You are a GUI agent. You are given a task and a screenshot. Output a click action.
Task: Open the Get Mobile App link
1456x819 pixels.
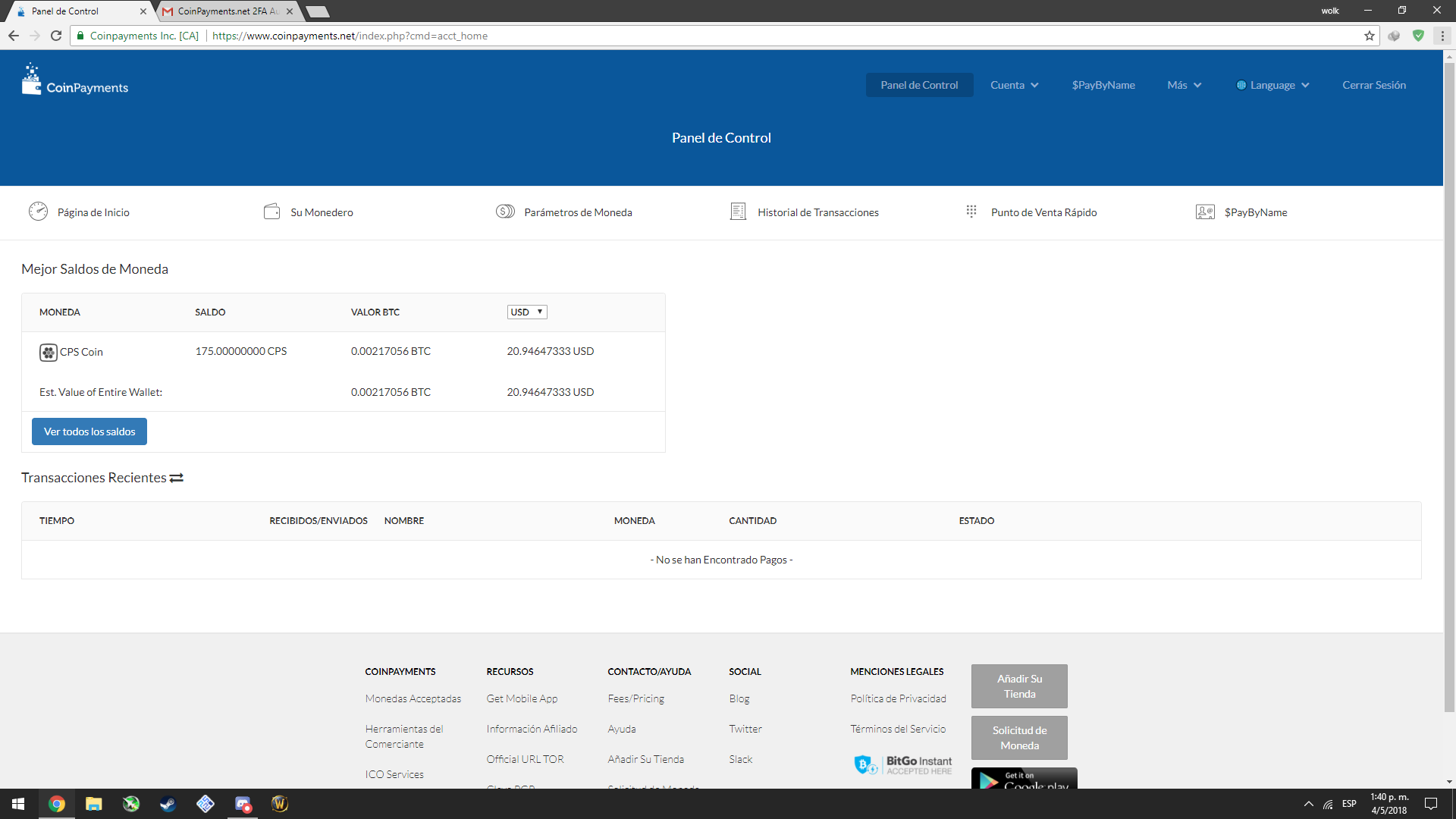(522, 698)
